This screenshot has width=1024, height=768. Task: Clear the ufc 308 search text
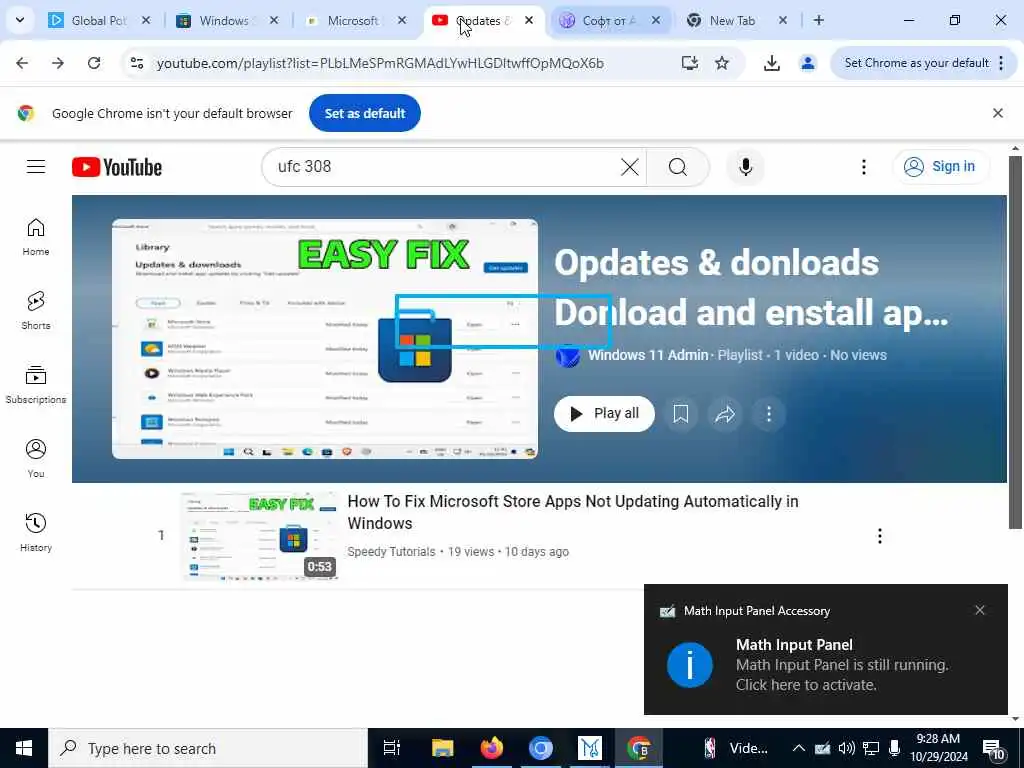[630, 167]
